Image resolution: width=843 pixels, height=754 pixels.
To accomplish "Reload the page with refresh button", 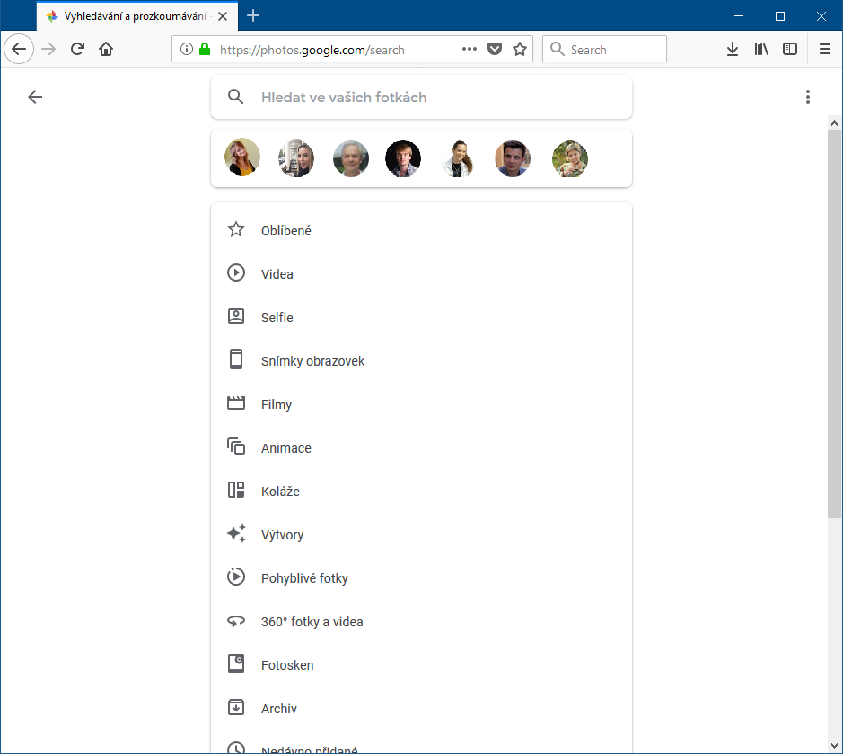I will (77, 49).
